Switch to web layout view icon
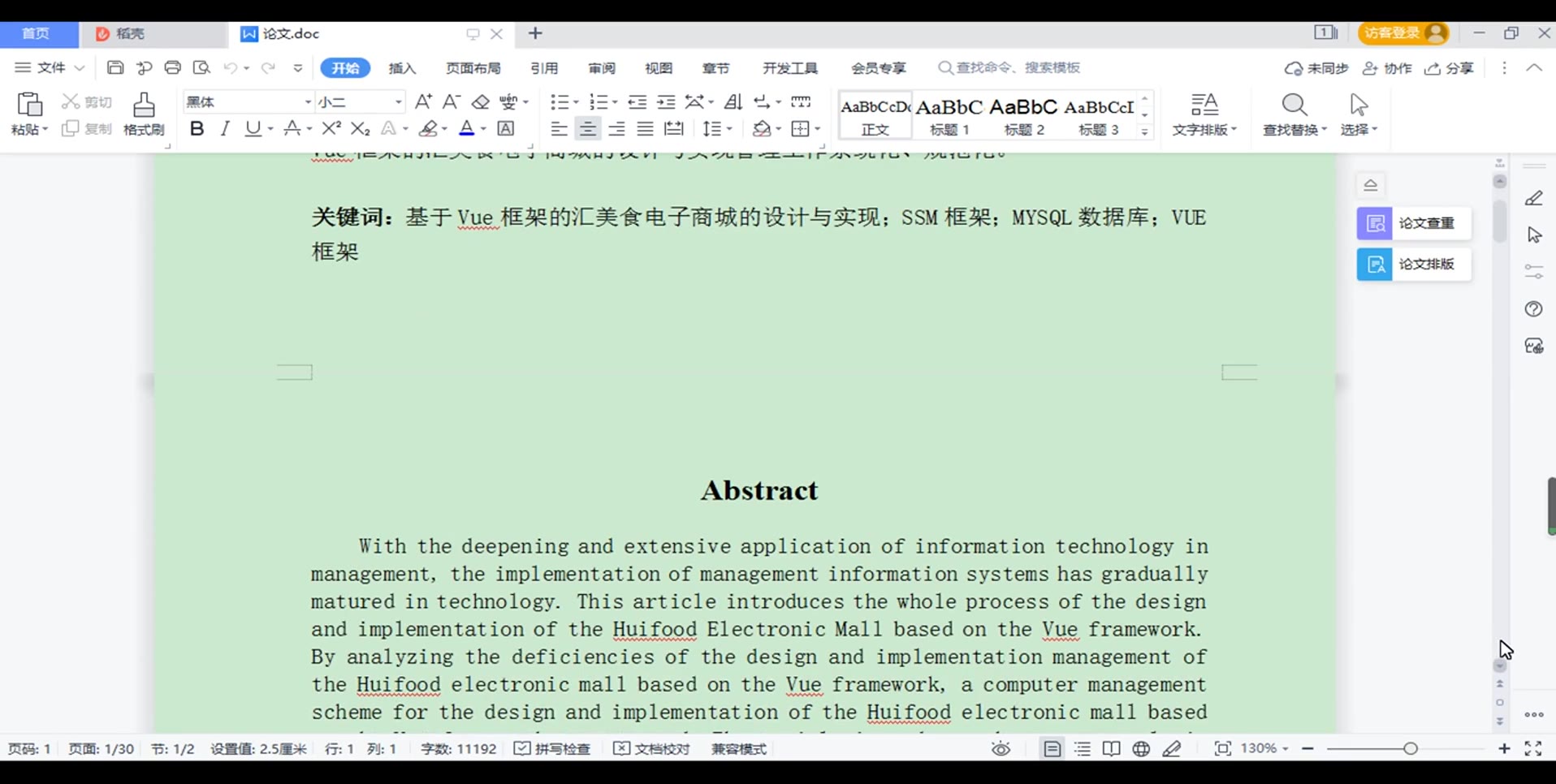Image resolution: width=1556 pixels, height=784 pixels. tap(1141, 748)
